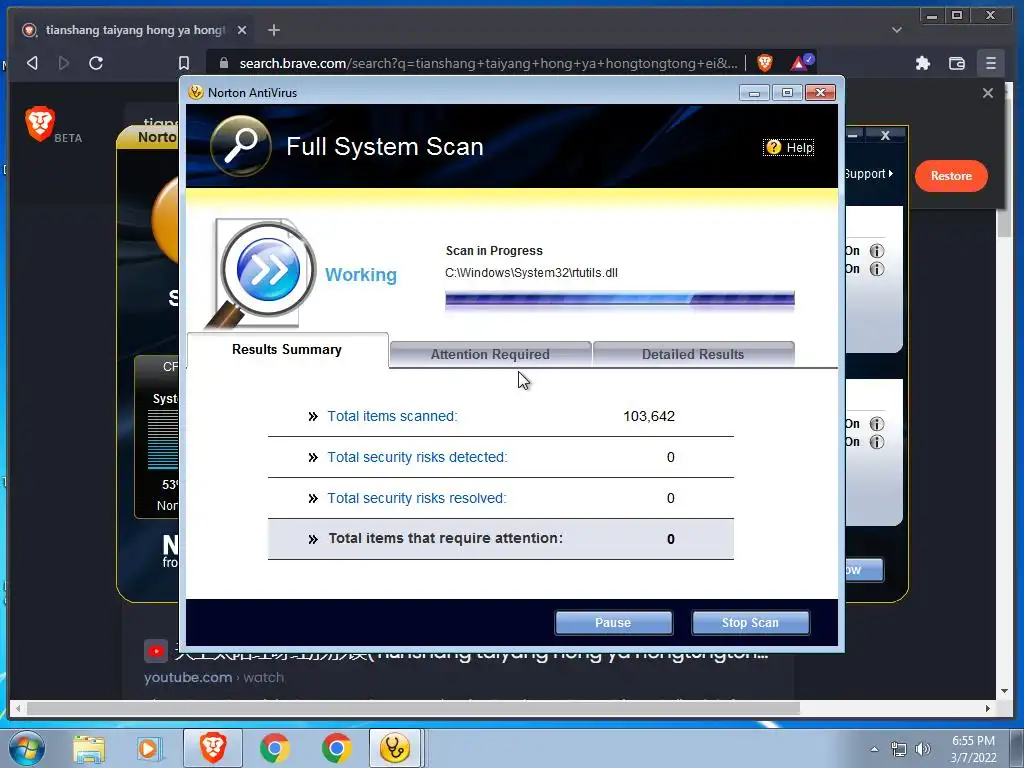The image size is (1024, 768).
Task: Click the first info icon in Norton panel
Action: (x=877, y=251)
